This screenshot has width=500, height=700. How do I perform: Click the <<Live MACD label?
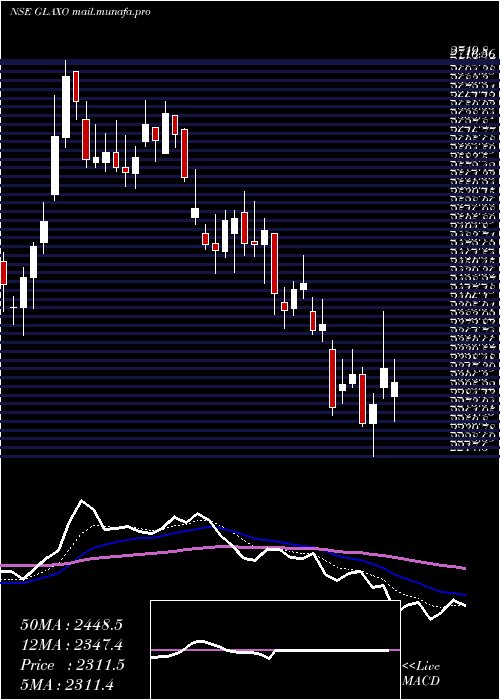pos(421,674)
